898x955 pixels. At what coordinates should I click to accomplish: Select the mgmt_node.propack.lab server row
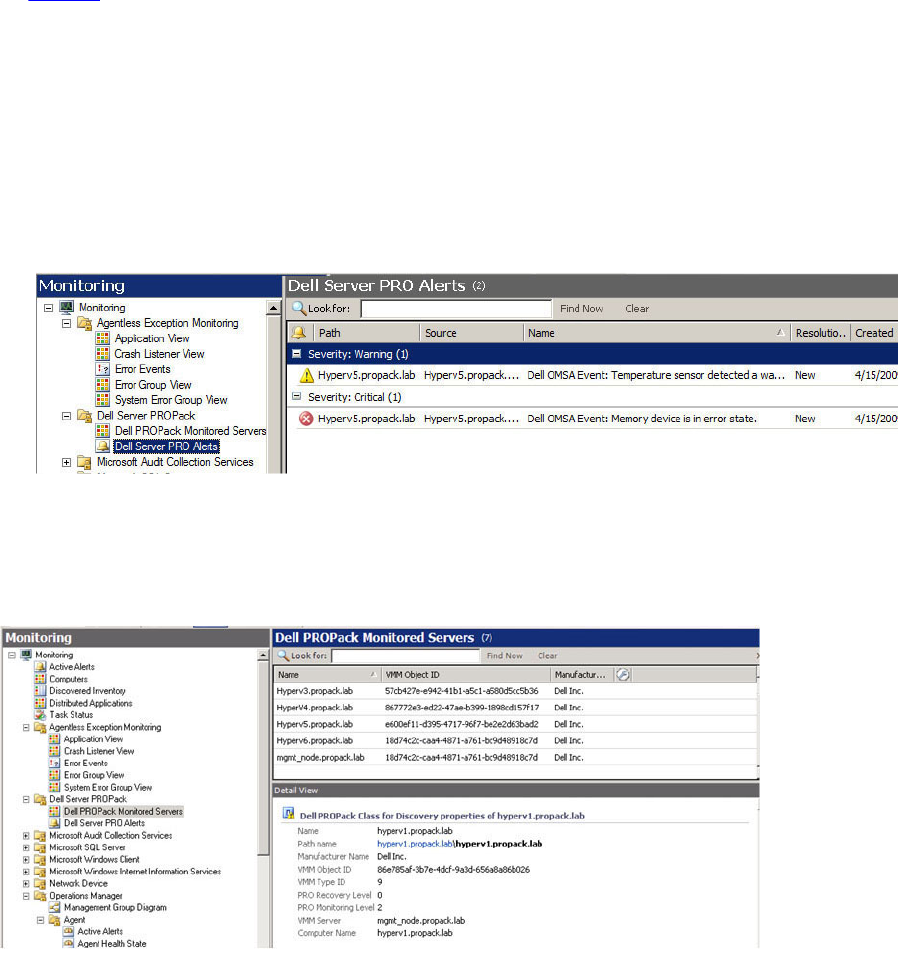[x=515, y=757]
